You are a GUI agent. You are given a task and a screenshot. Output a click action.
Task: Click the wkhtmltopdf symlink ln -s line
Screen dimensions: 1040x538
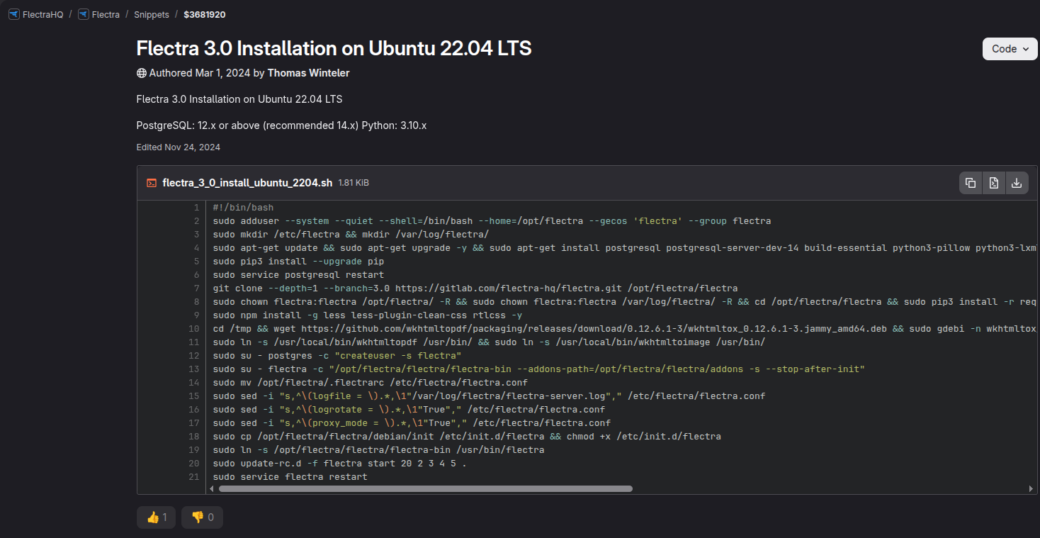tap(489, 342)
